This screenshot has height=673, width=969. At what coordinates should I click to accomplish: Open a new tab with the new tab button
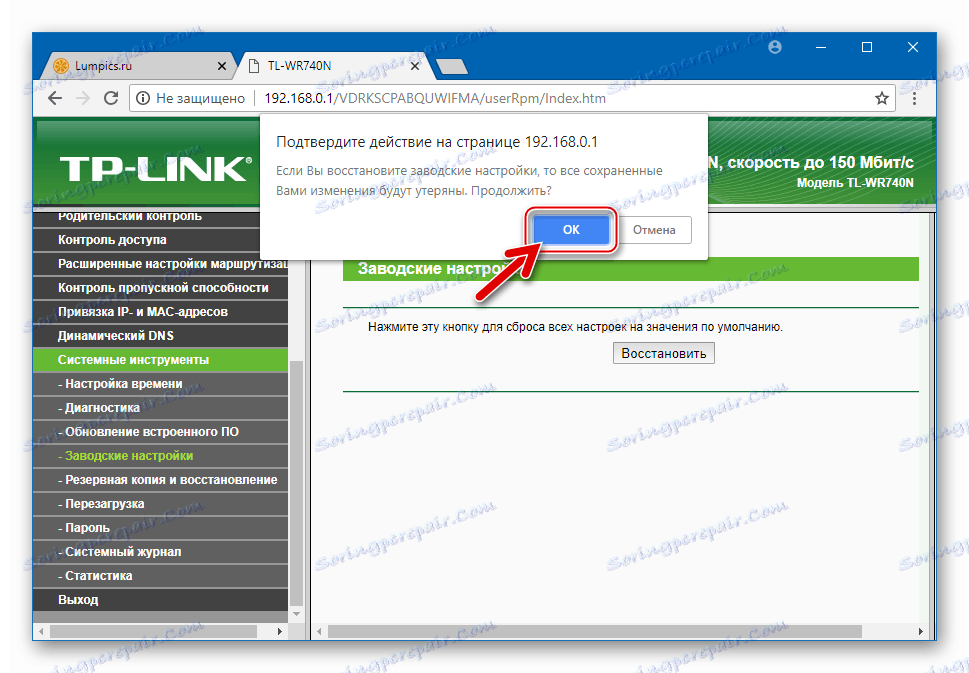(452, 67)
